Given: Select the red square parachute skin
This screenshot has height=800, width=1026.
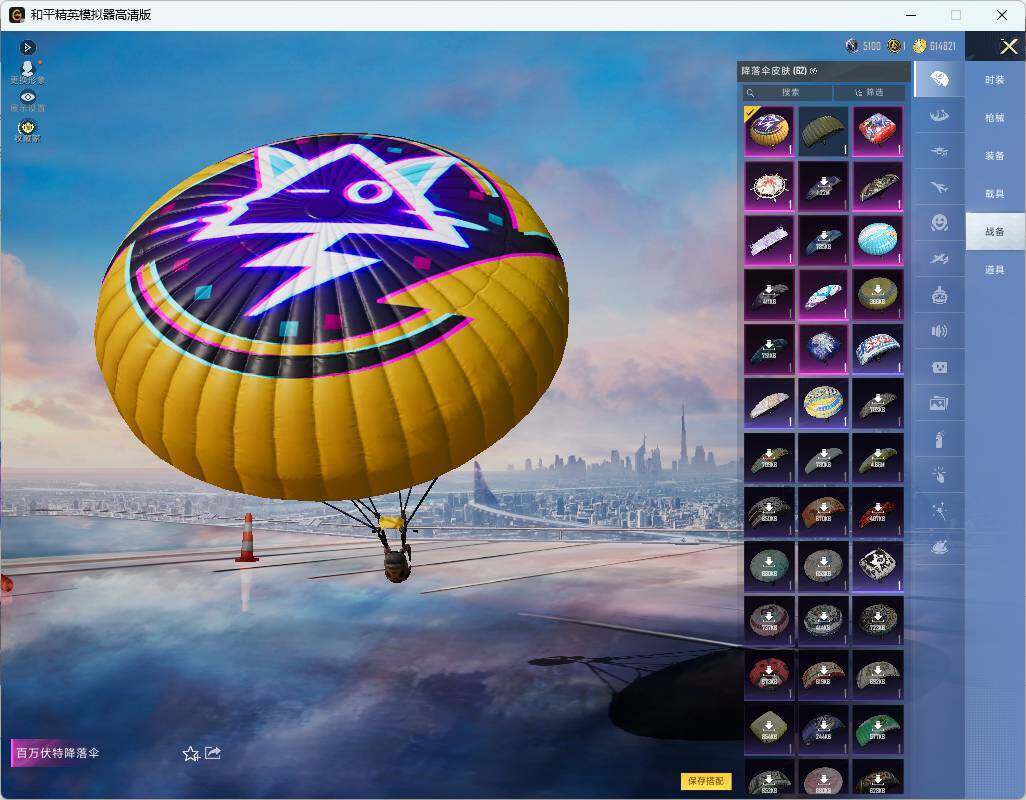Looking at the screenshot, I should tap(877, 131).
